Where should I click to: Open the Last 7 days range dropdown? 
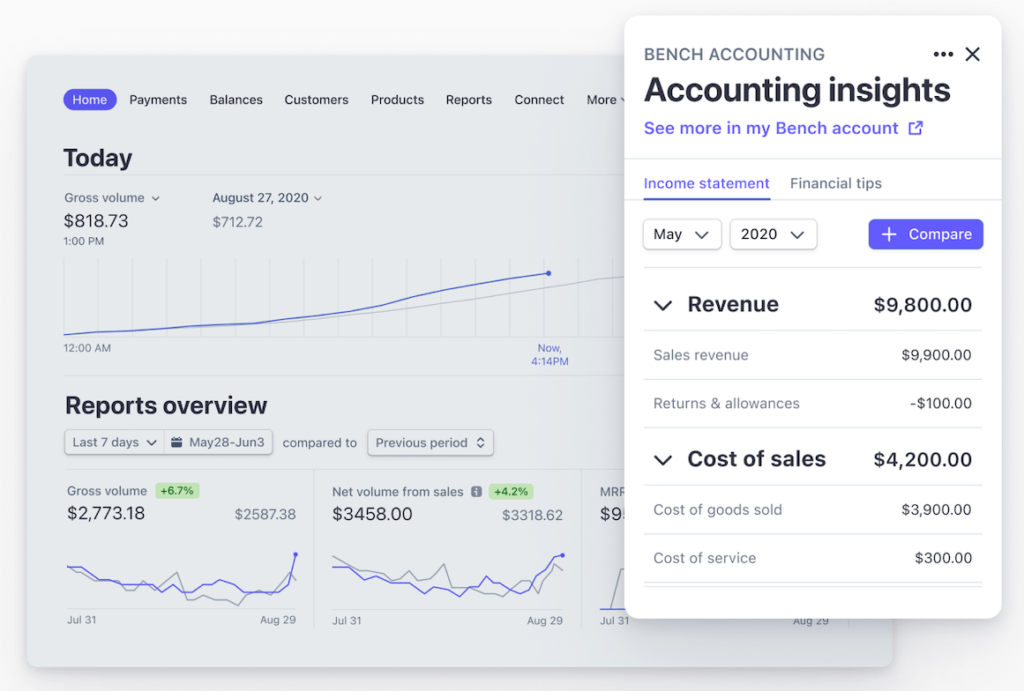[114, 442]
